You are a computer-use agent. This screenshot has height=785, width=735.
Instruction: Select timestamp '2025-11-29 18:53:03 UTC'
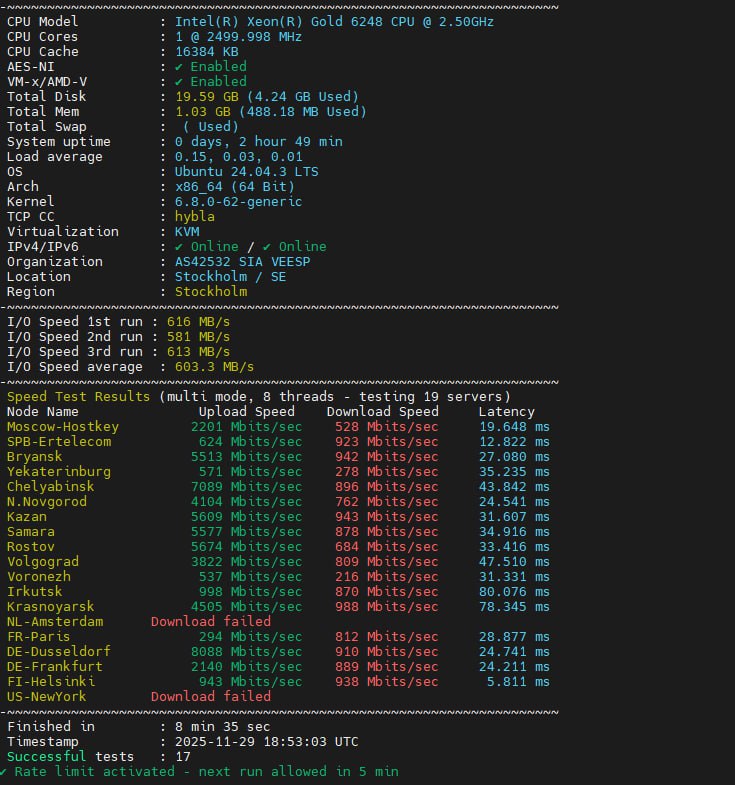pyautogui.click(x=266, y=742)
